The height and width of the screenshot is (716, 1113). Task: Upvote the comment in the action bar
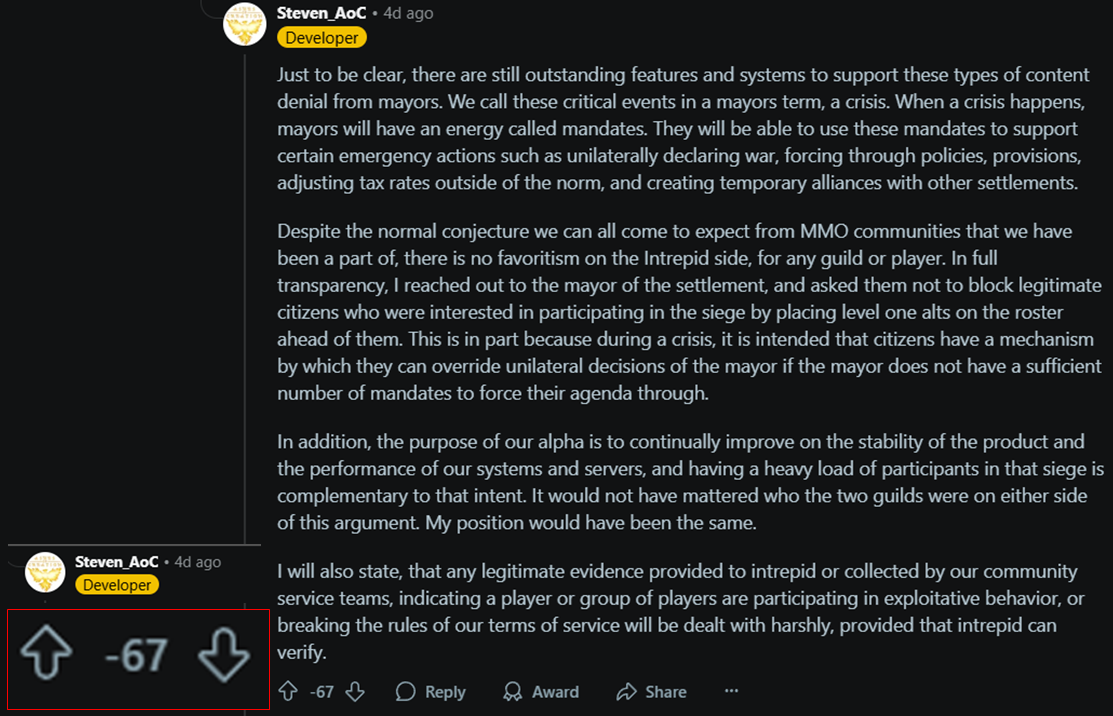coord(288,691)
